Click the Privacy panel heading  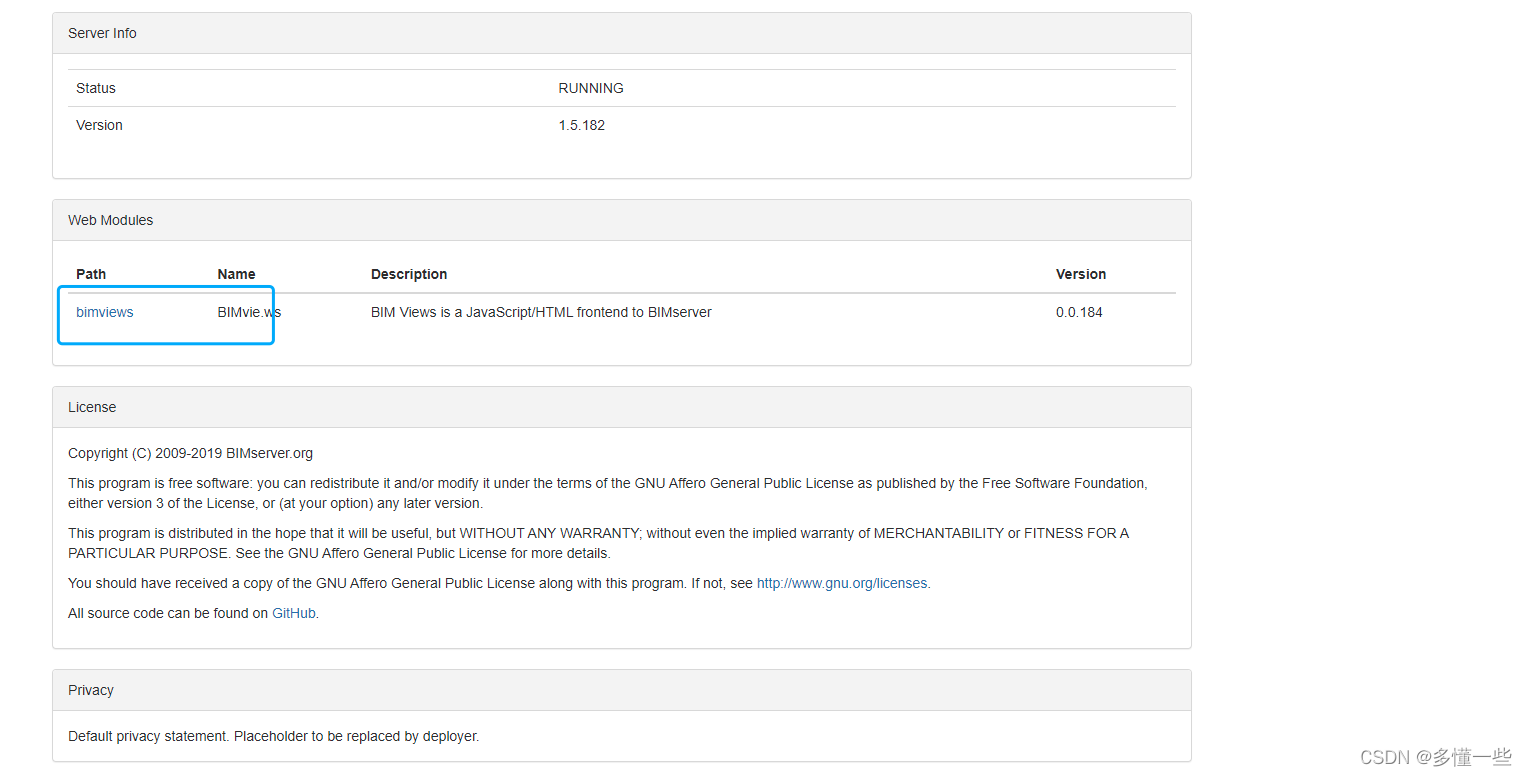[x=622, y=690]
